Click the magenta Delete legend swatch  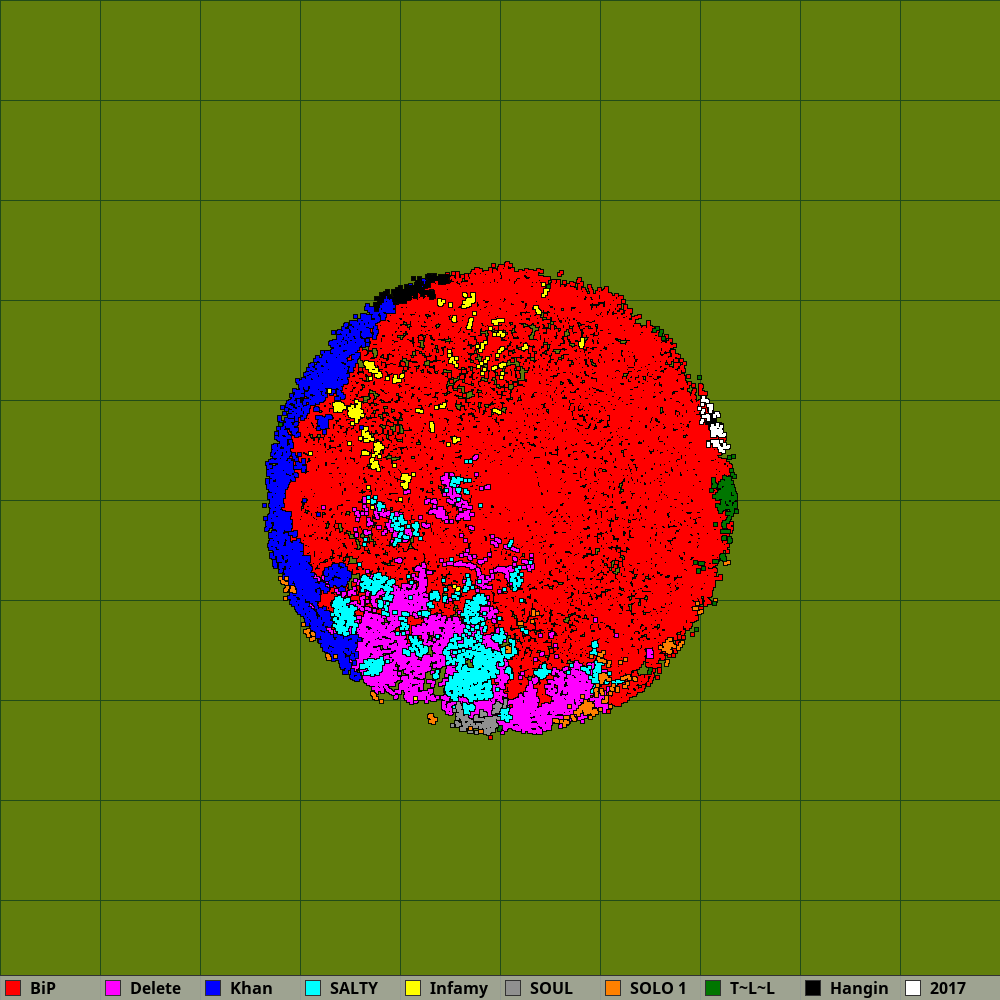click(113, 988)
